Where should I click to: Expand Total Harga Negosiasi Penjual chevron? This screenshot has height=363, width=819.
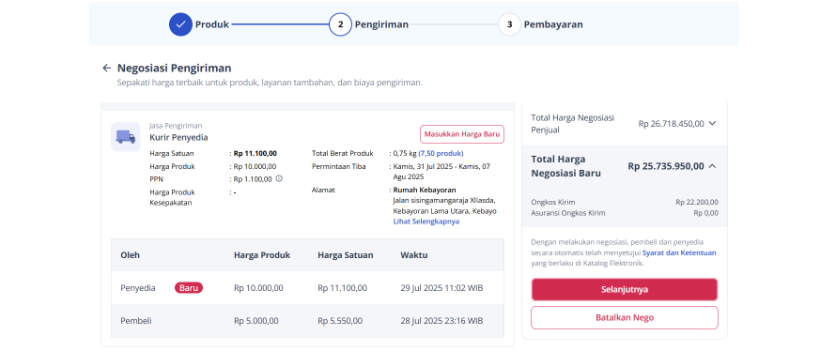point(712,124)
